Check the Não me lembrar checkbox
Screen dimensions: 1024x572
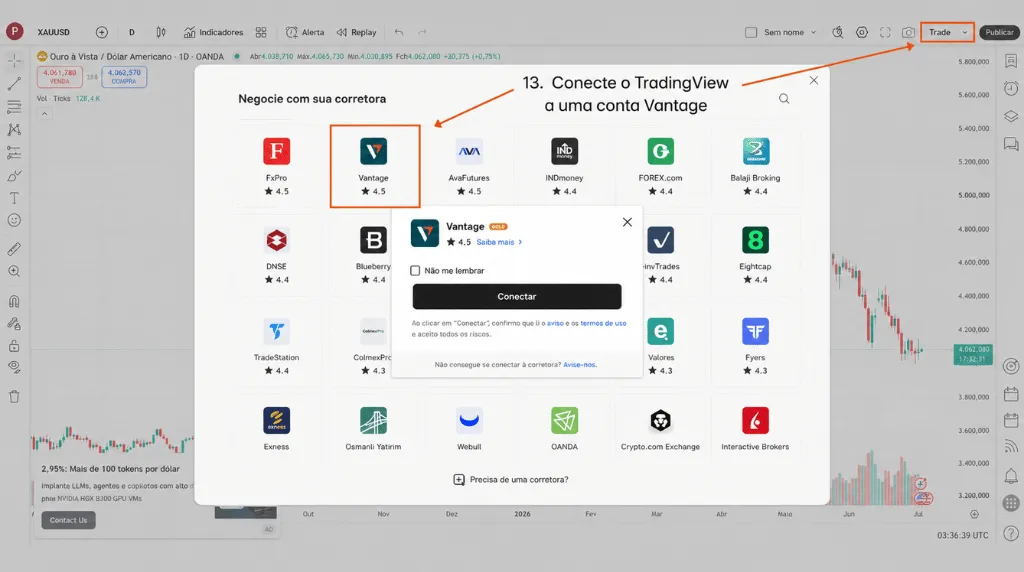coord(415,270)
